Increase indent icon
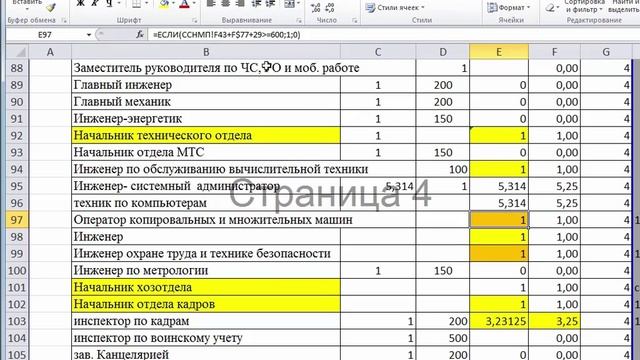 270,4
